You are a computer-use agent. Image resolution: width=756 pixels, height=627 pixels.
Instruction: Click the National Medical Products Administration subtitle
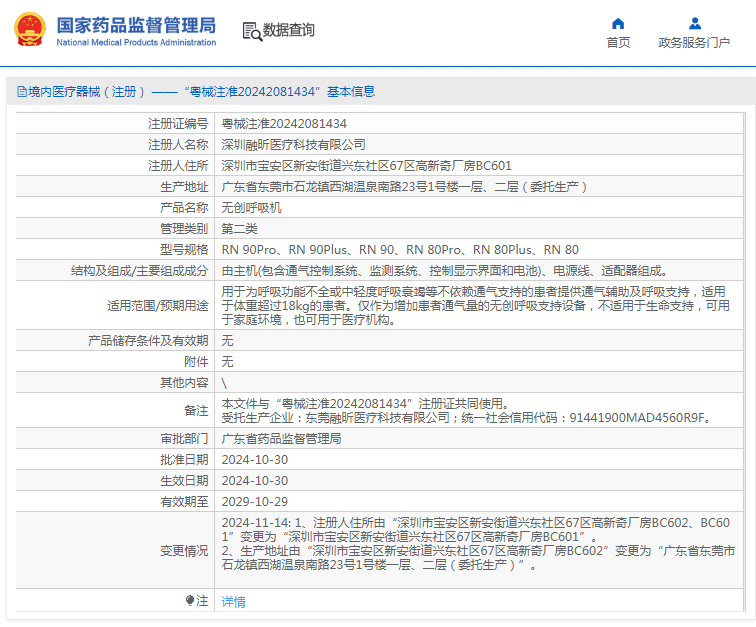point(135,43)
